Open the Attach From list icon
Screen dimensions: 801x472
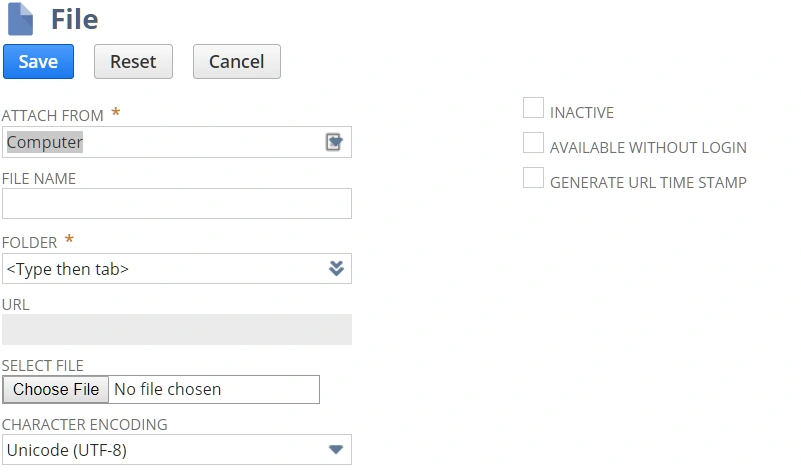[x=334, y=143]
